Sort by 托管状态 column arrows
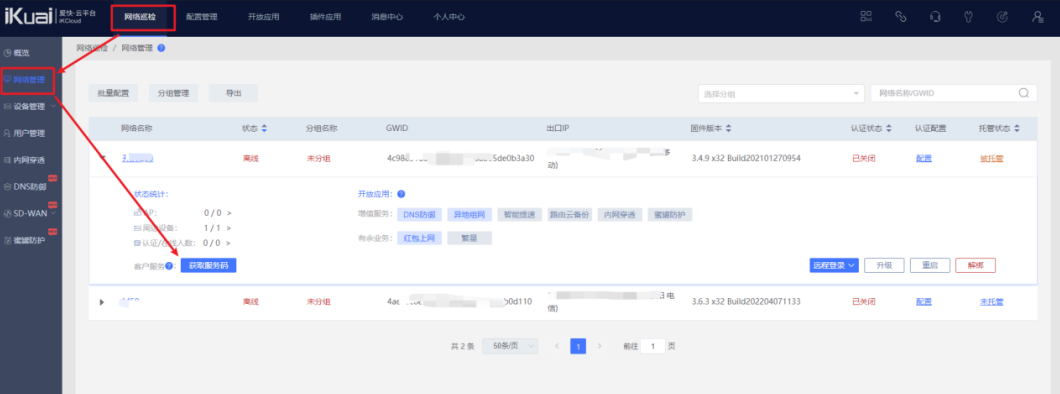The image size is (1060, 394). point(1017,128)
